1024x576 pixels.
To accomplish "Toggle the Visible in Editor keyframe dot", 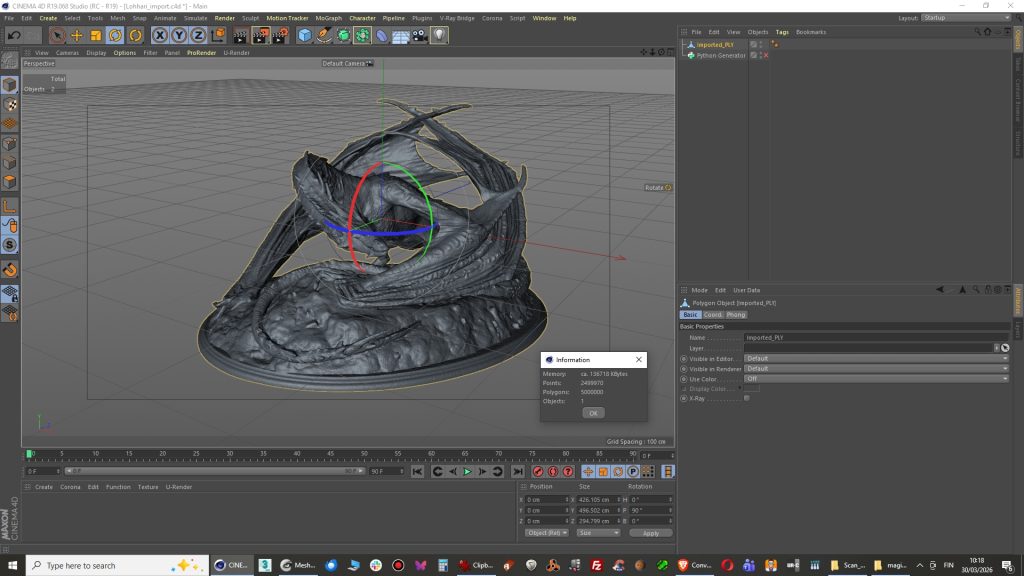I will click(x=684, y=358).
